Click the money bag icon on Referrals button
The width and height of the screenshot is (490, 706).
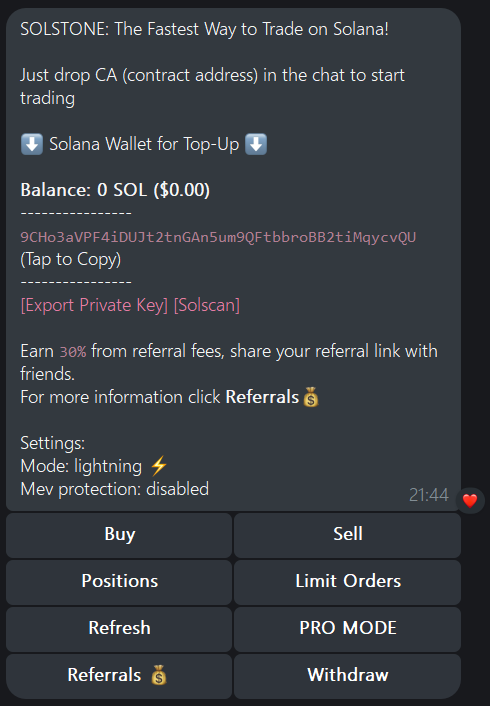point(159,675)
